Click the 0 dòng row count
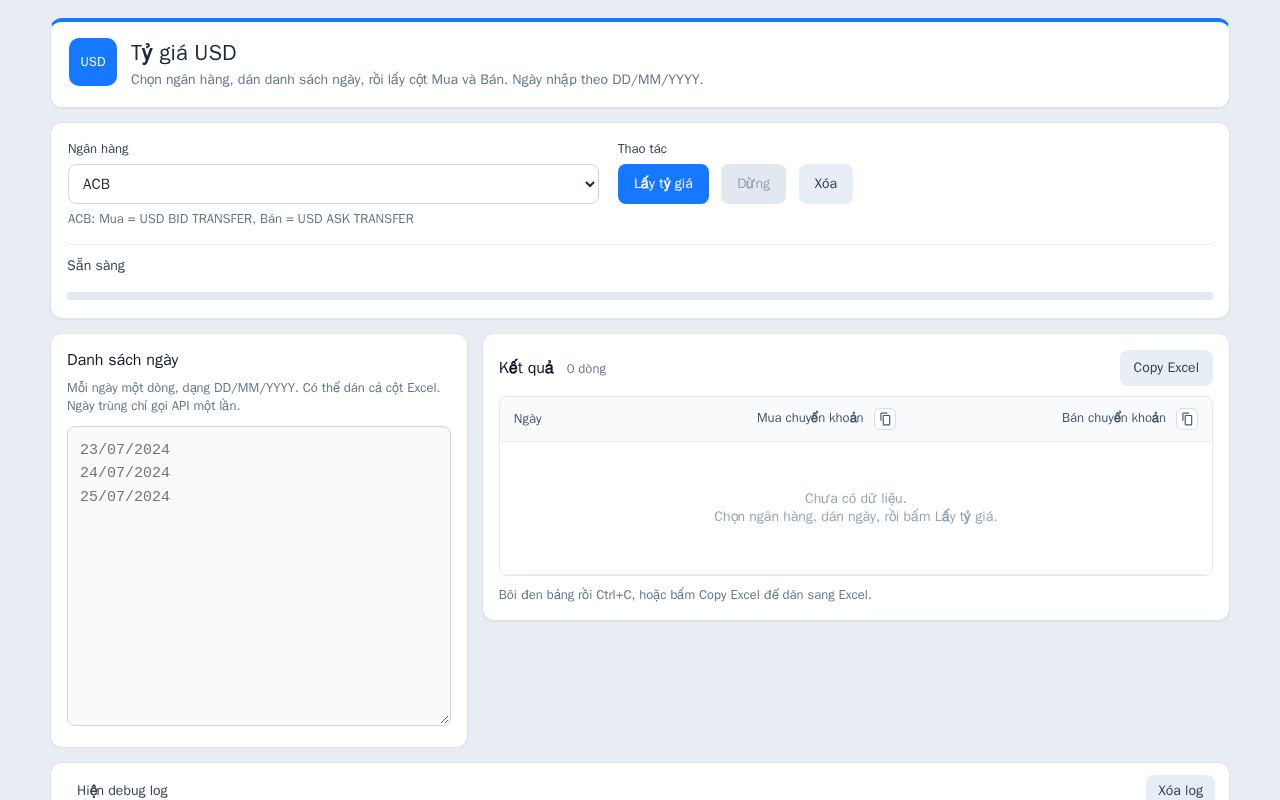Image resolution: width=1280 pixels, height=800 pixels. tap(586, 369)
